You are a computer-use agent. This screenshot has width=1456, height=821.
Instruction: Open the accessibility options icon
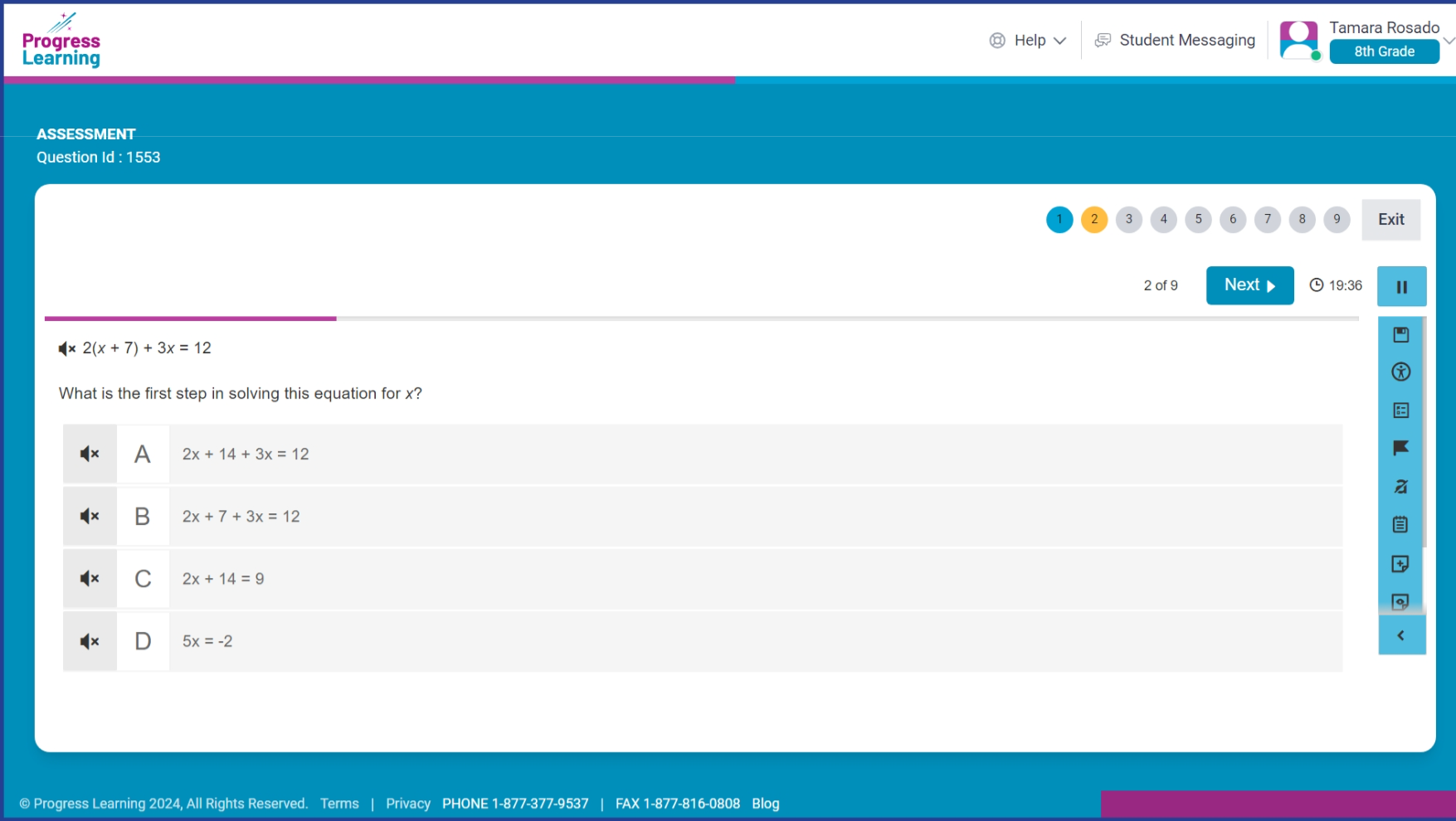(1400, 372)
